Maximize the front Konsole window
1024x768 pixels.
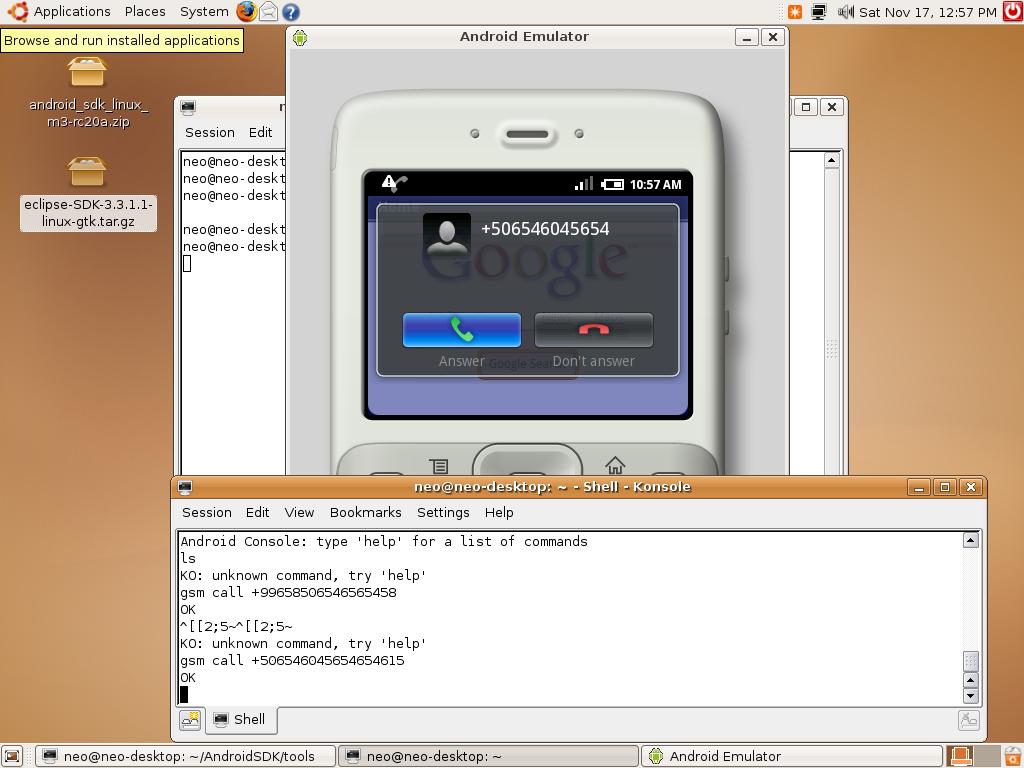tap(944, 487)
